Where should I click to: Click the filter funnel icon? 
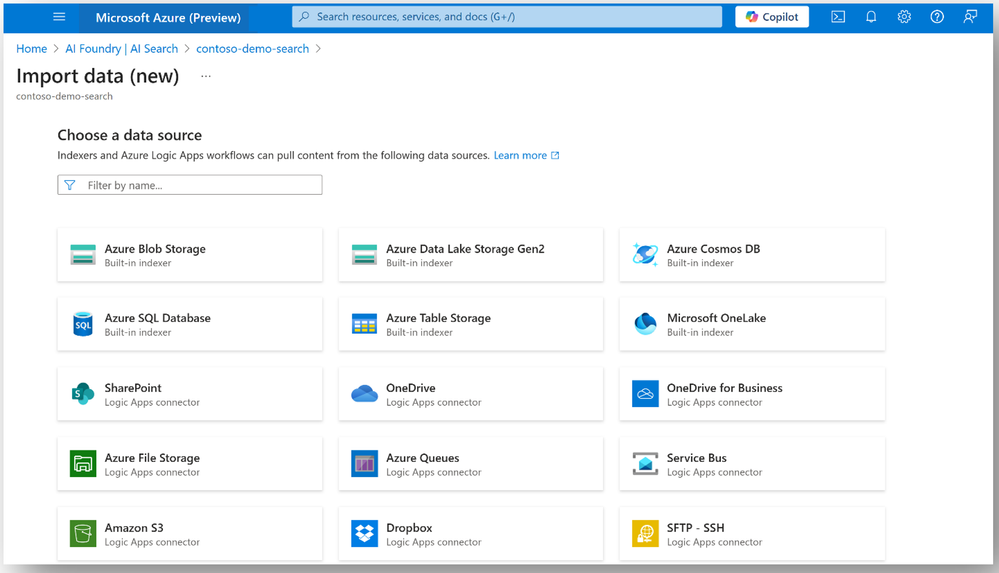pos(70,185)
